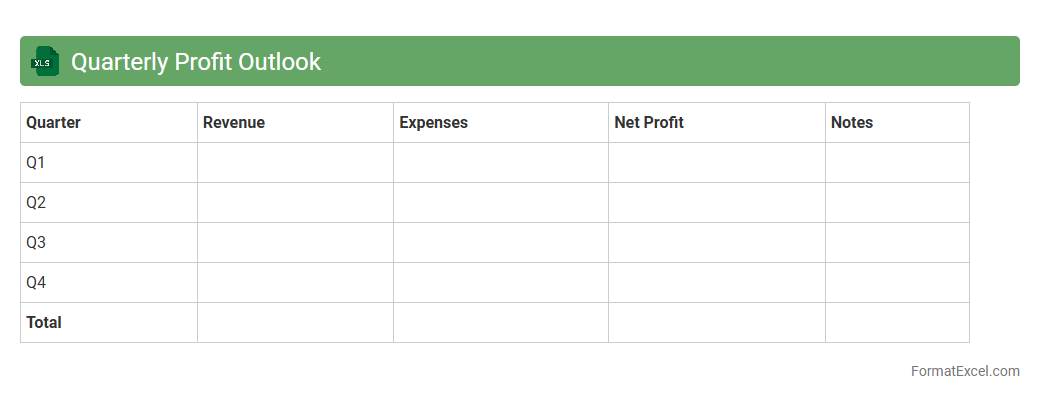Click the Quarterly Profit Outlook title
1040x400 pixels.
tap(196, 62)
